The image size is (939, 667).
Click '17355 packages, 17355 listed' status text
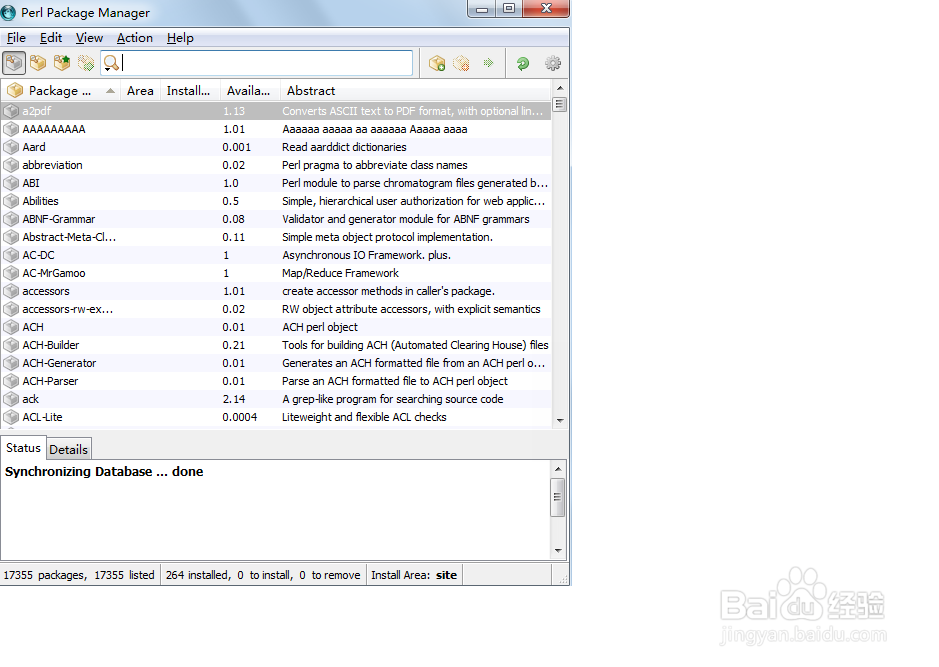coord(79,575)
